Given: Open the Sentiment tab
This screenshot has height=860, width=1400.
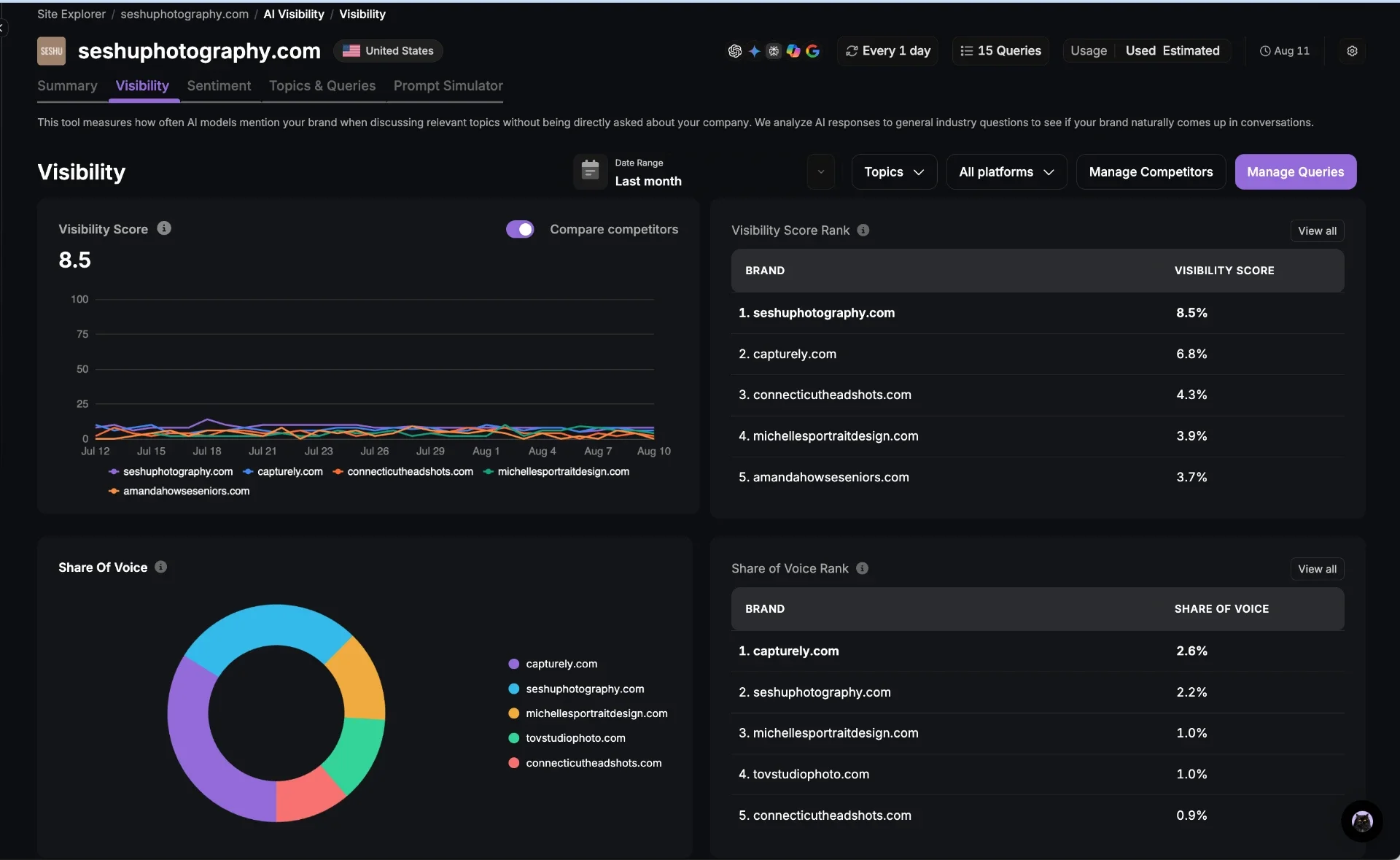Looking at the screenshot, I should (x=219, y=86).
